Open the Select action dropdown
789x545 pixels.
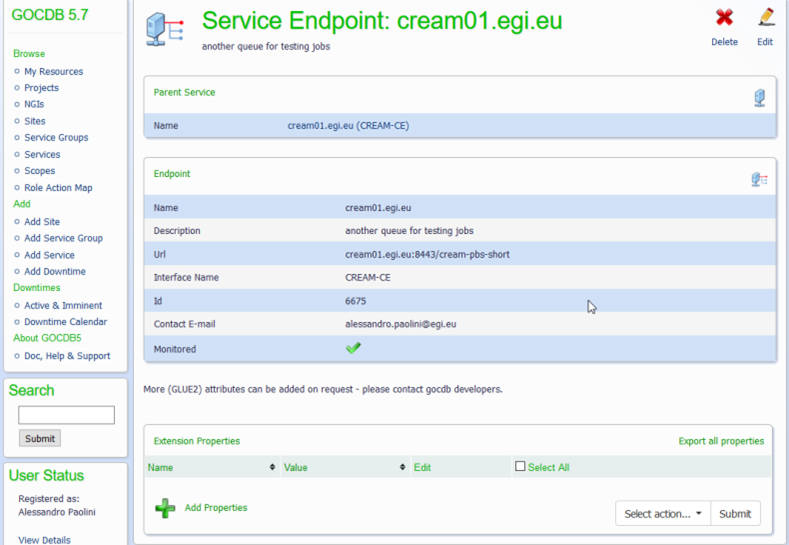click(663, 514)
